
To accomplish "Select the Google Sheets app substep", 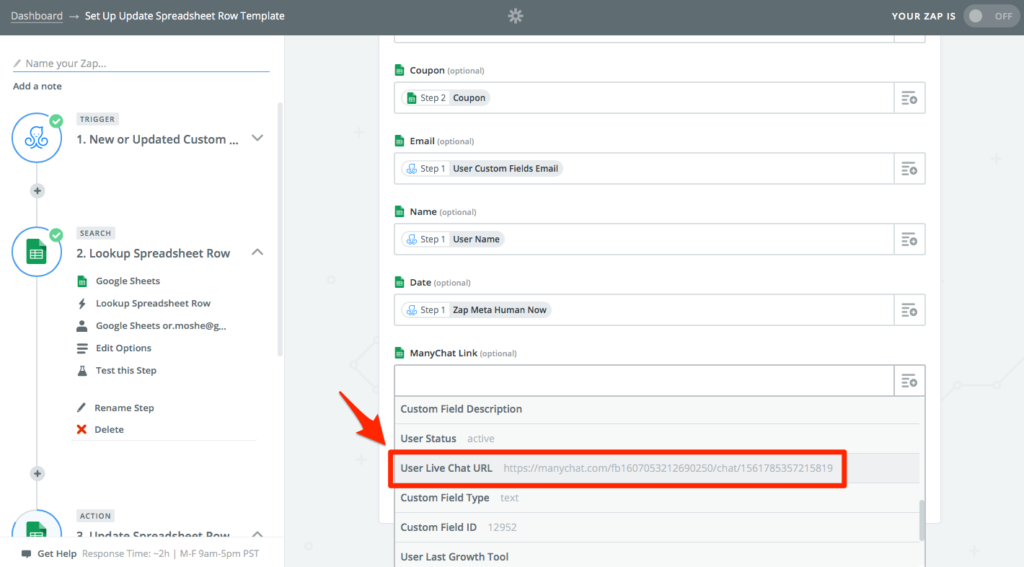I will [x=128, y=281].
